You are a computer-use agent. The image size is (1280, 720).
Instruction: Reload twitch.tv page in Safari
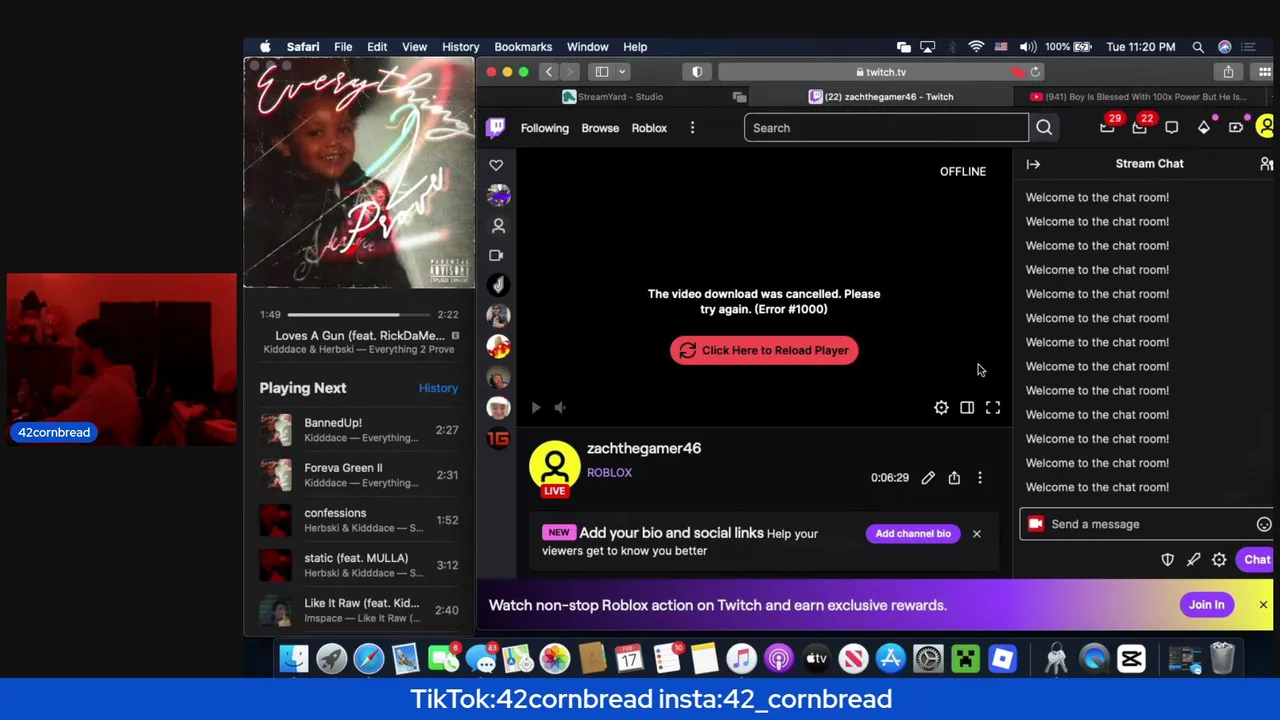click(x=1035, y=72)
